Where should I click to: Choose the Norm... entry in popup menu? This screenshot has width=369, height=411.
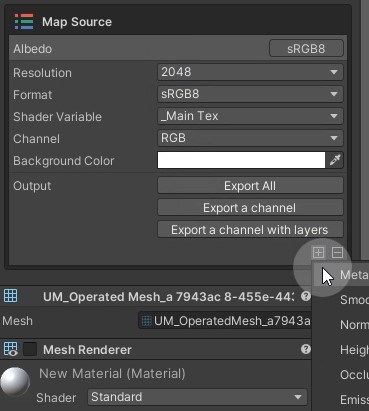[341, 325]
